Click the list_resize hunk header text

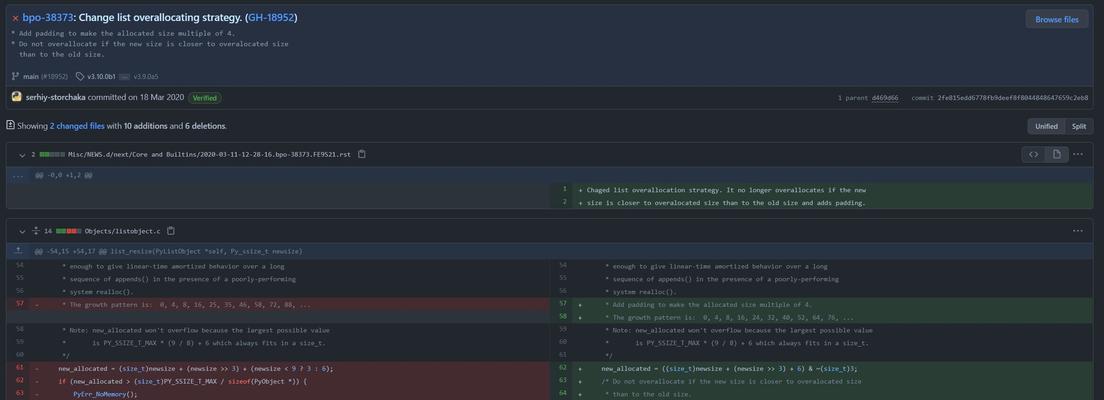pos(169,251)
